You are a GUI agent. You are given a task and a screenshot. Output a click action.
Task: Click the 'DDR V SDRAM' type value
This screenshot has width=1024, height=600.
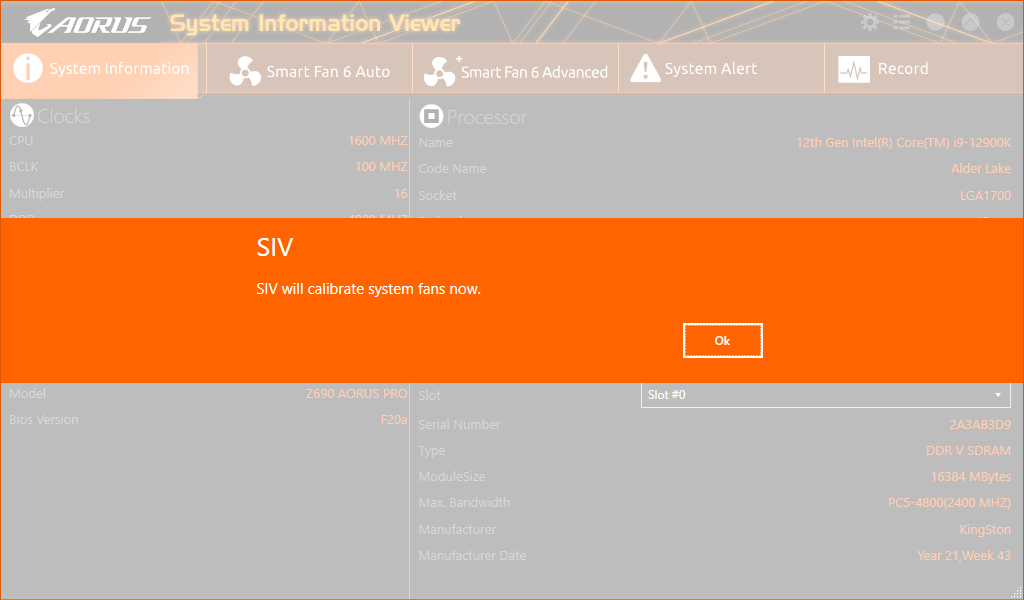tap(968, 450)
